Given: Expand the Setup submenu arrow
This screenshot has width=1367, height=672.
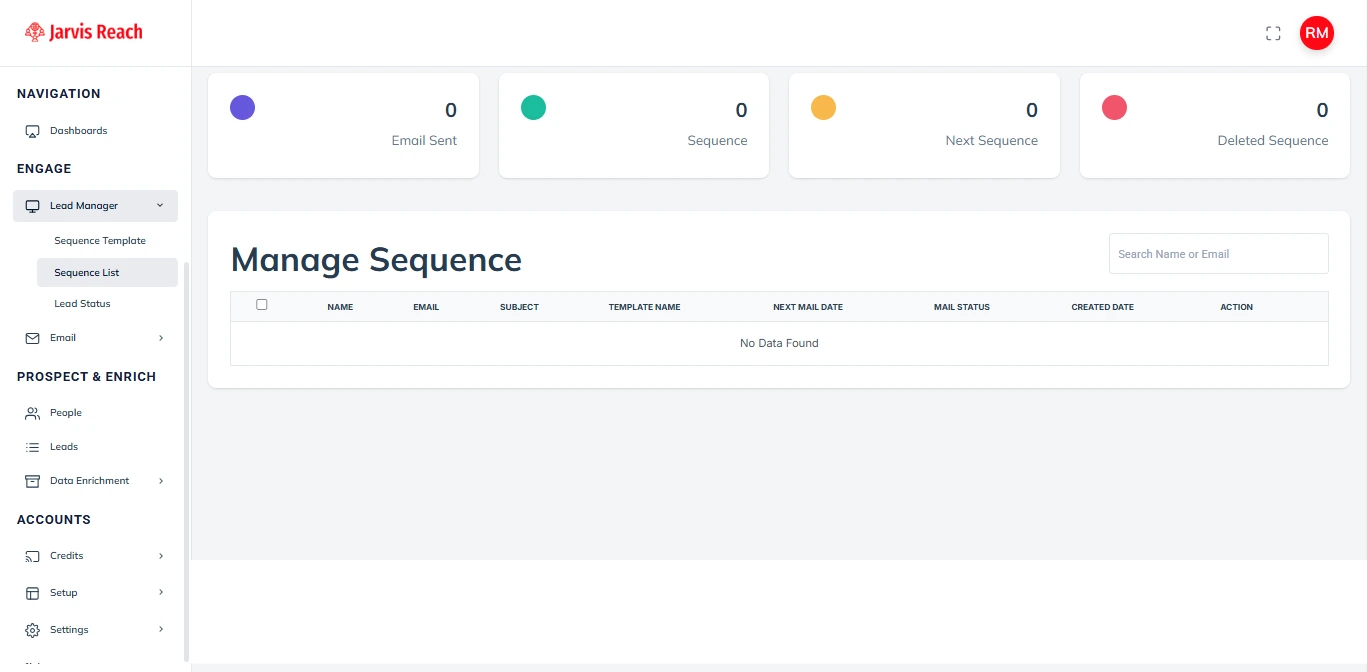Looking at the screenshot, I should (x=161, y=593).
